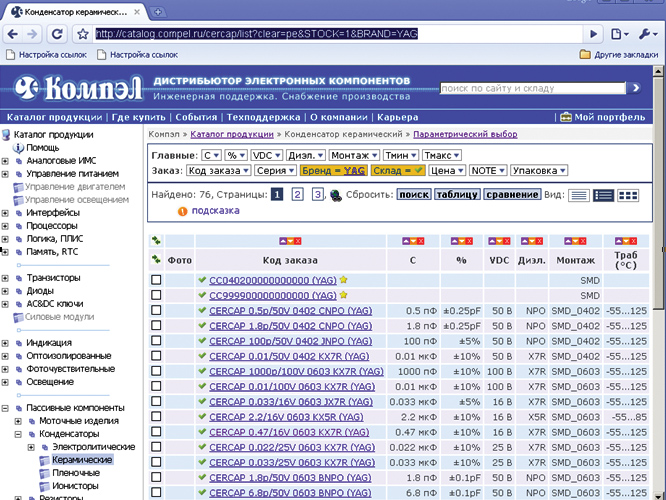Reset the table with таблицу button
The height and width of the screenshot is (500, 666).
457,195
